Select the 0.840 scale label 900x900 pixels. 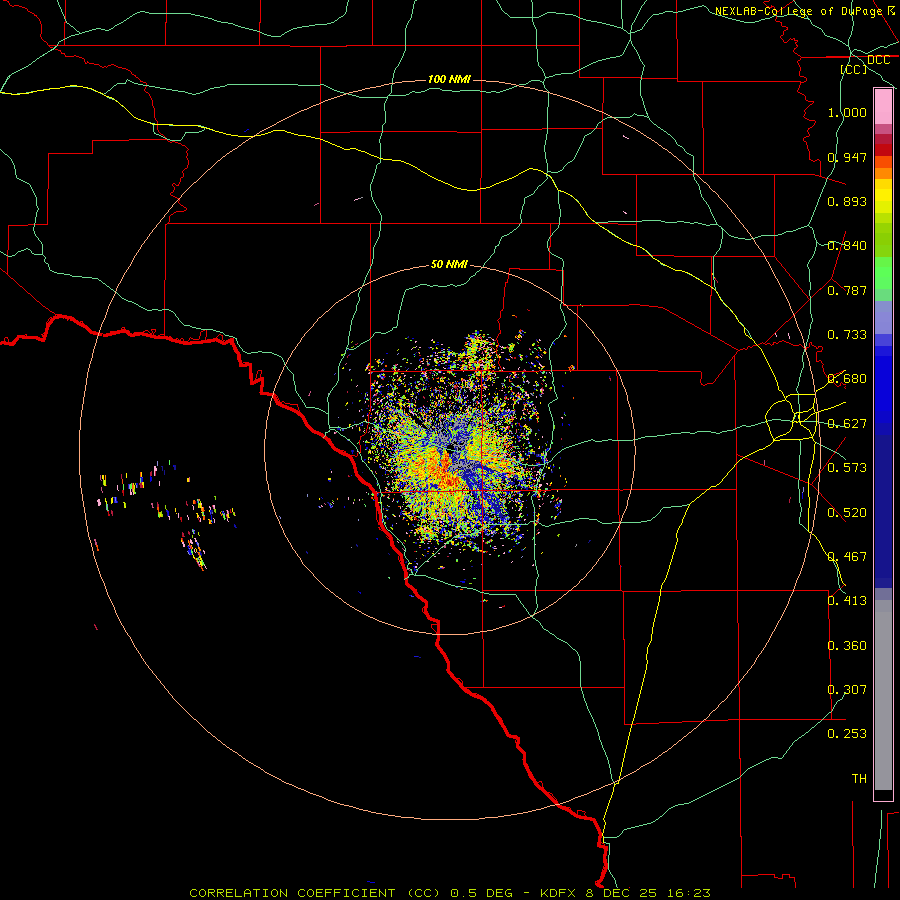pyautogui.click(x=847, y=246)
